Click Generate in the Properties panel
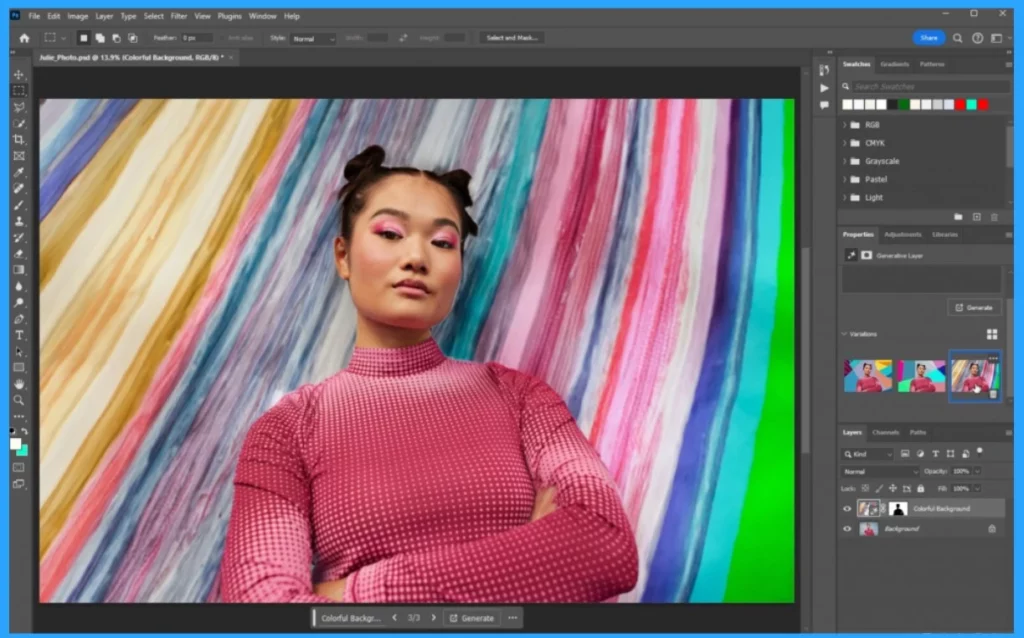1024x638 pixels. pos(974,308)
